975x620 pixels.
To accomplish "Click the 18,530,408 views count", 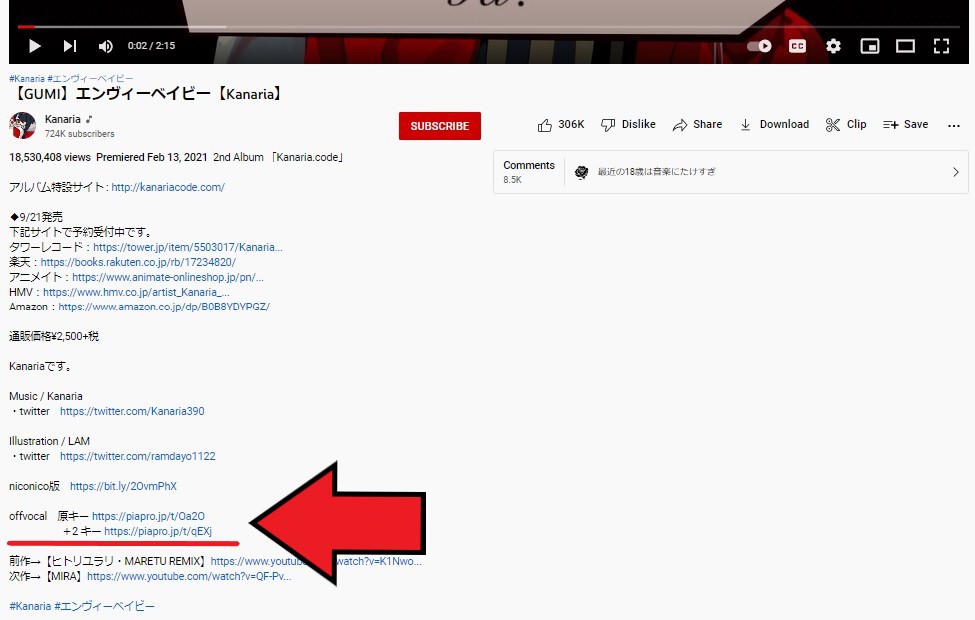I will [50, 157].
